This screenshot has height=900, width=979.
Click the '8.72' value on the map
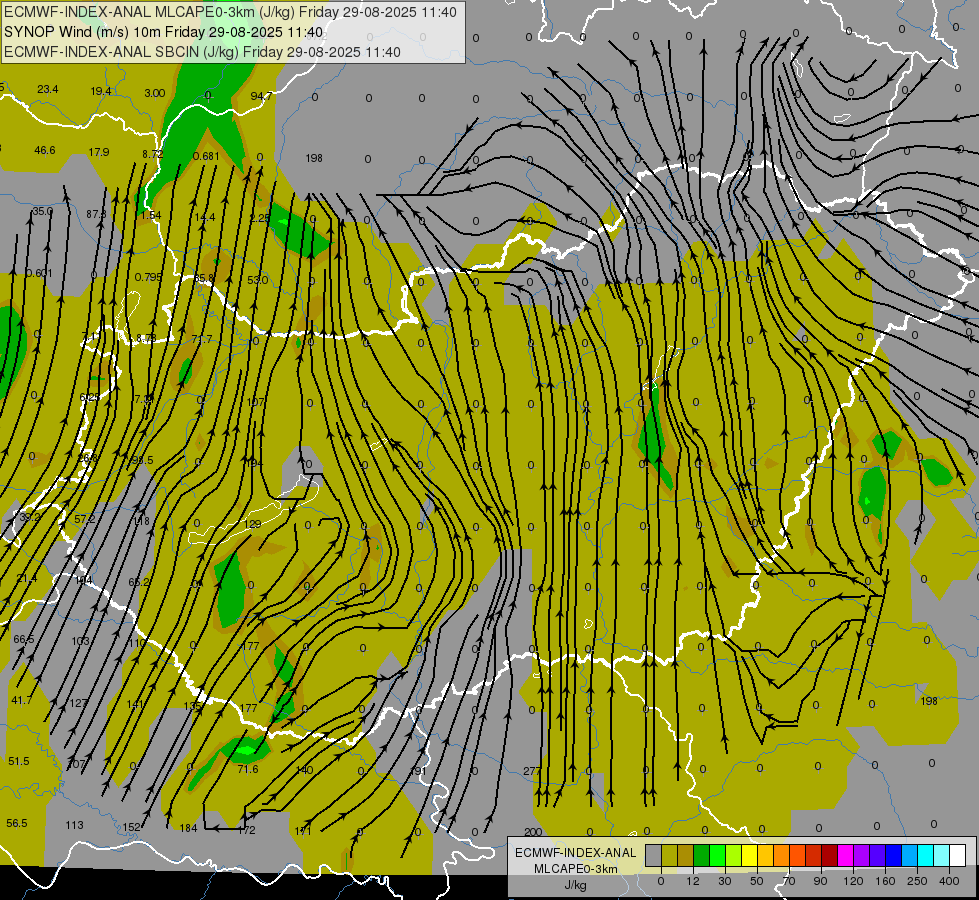[152, 154]
